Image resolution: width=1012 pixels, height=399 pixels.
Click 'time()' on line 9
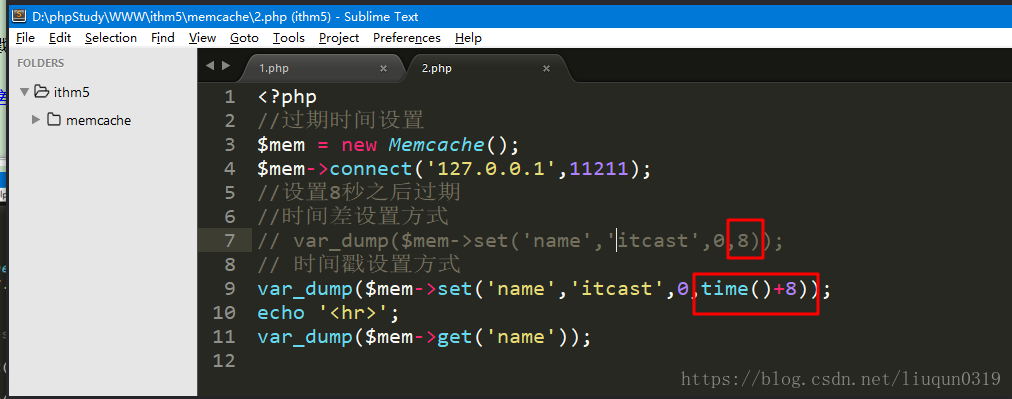click(x=737, y=289)
